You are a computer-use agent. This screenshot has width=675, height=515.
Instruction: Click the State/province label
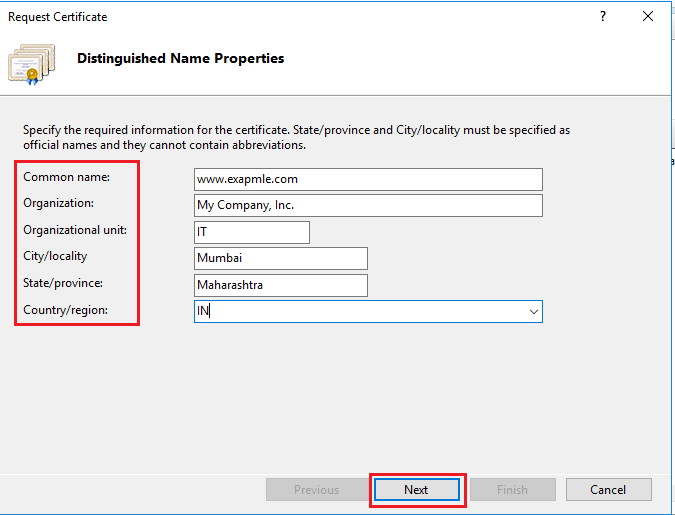pos(63,283)
